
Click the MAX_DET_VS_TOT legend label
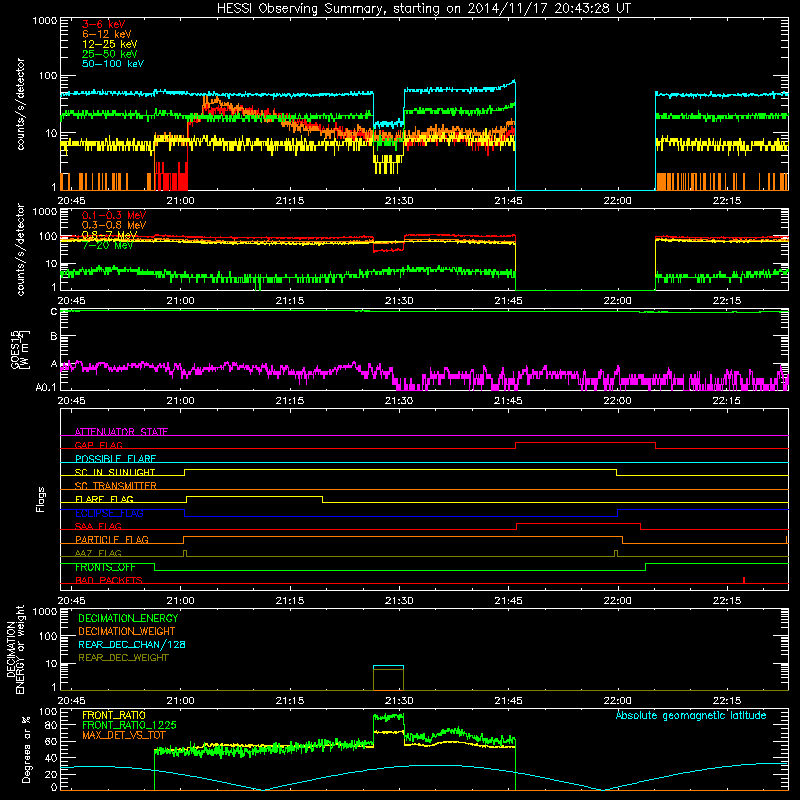pyautogui.click(x=123, y=735)
